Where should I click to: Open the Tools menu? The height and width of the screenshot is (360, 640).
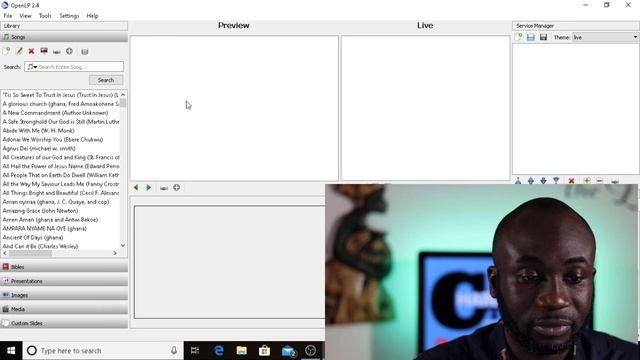(x=45, y=16)
